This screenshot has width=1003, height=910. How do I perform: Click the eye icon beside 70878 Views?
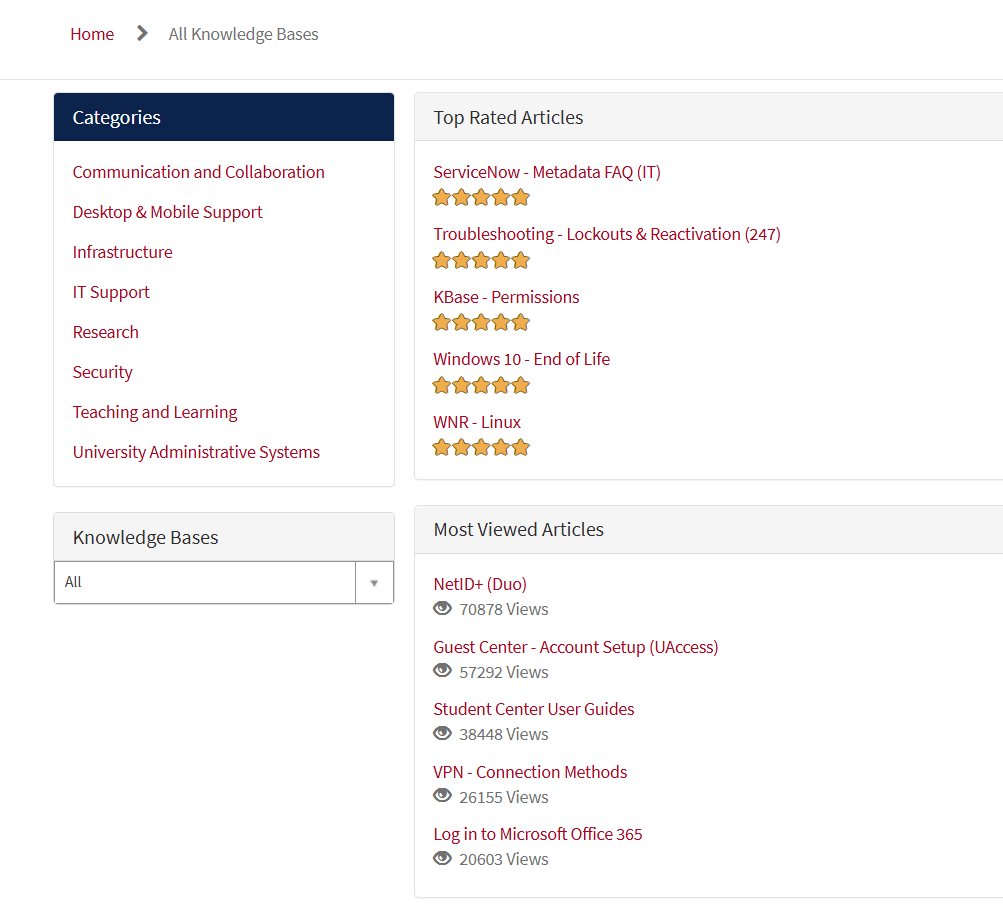(442, 608)
